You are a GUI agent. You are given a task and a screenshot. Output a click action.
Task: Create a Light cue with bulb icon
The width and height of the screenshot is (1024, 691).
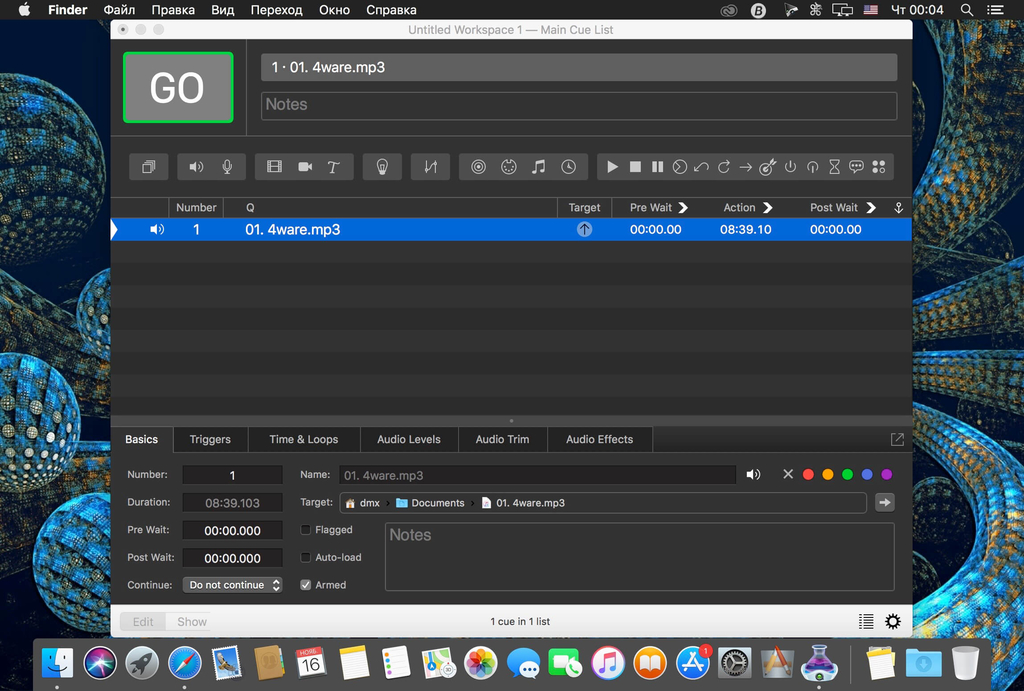381,167
